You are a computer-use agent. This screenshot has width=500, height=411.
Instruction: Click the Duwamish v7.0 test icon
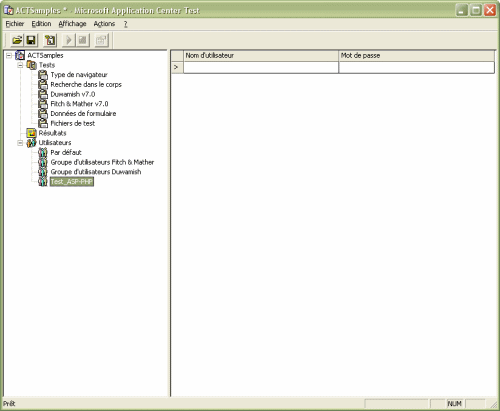(43, 94)
